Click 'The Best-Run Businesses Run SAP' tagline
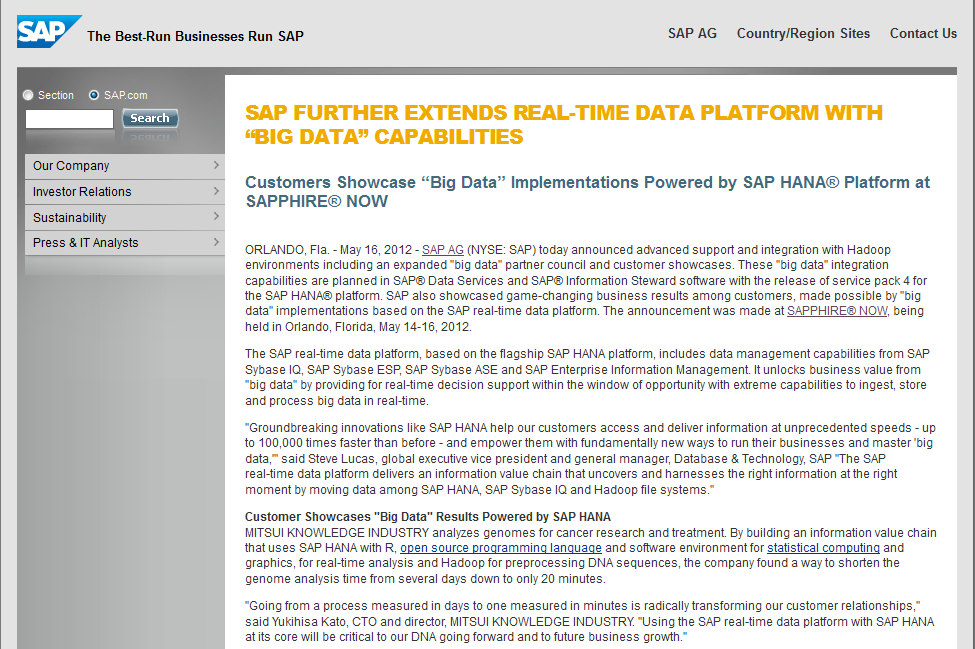This screenshot has width=975, height=649. pyautogui.click(x=195, y=37)
